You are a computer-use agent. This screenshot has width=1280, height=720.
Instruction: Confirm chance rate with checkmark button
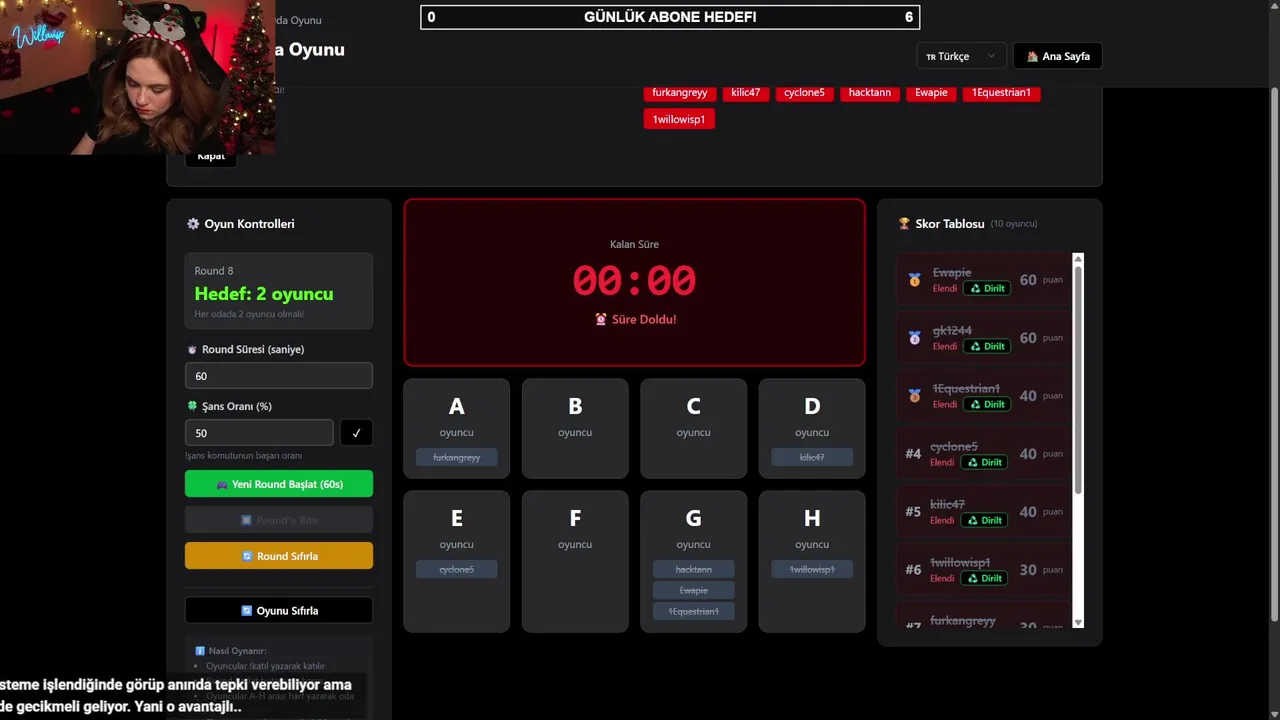pos(356,433)
